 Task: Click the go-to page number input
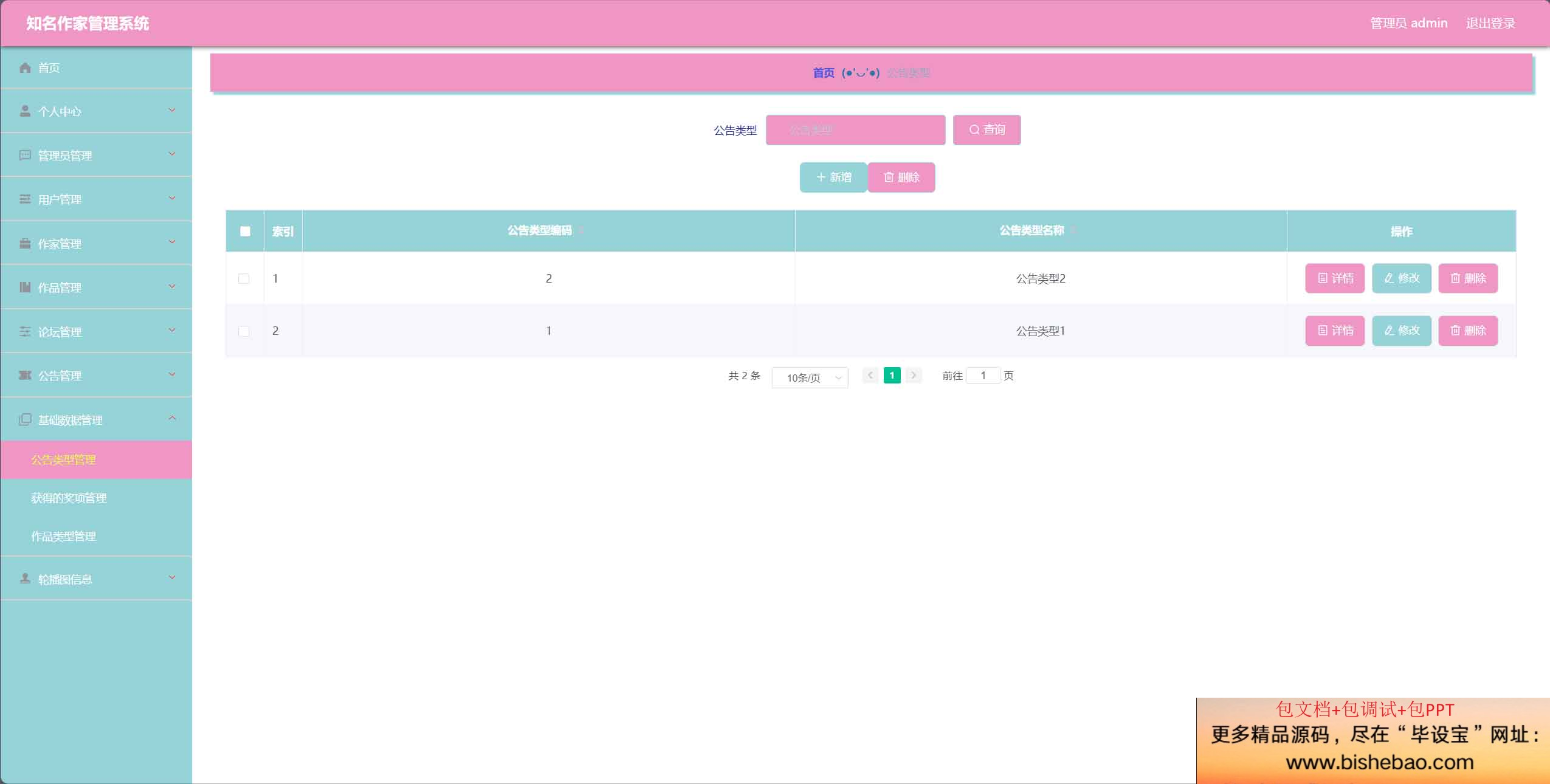[x=983, y=376]
